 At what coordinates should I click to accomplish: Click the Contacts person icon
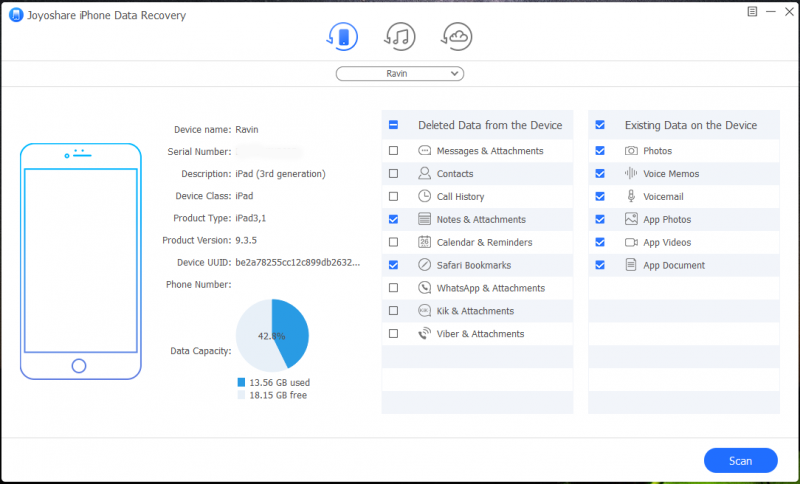(424, 174)
